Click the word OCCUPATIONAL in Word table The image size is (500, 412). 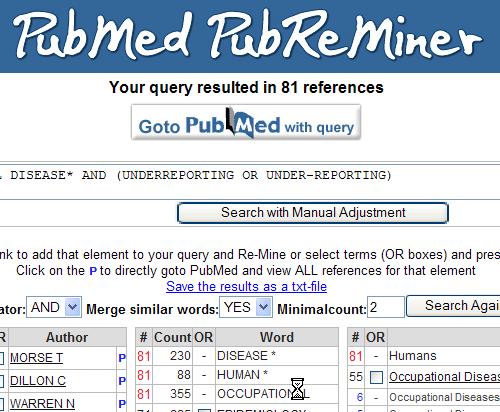coord(263,394)
